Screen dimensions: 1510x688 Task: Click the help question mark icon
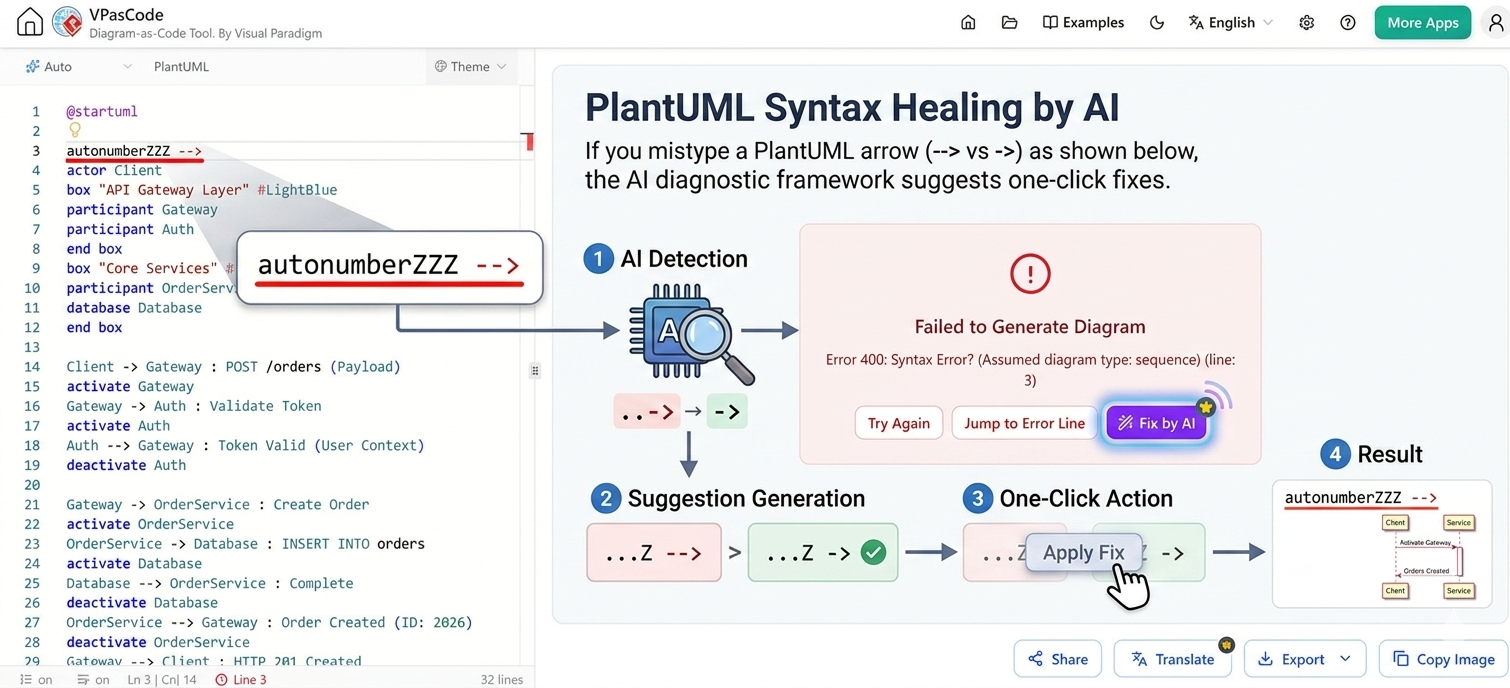click(1348, 22)
